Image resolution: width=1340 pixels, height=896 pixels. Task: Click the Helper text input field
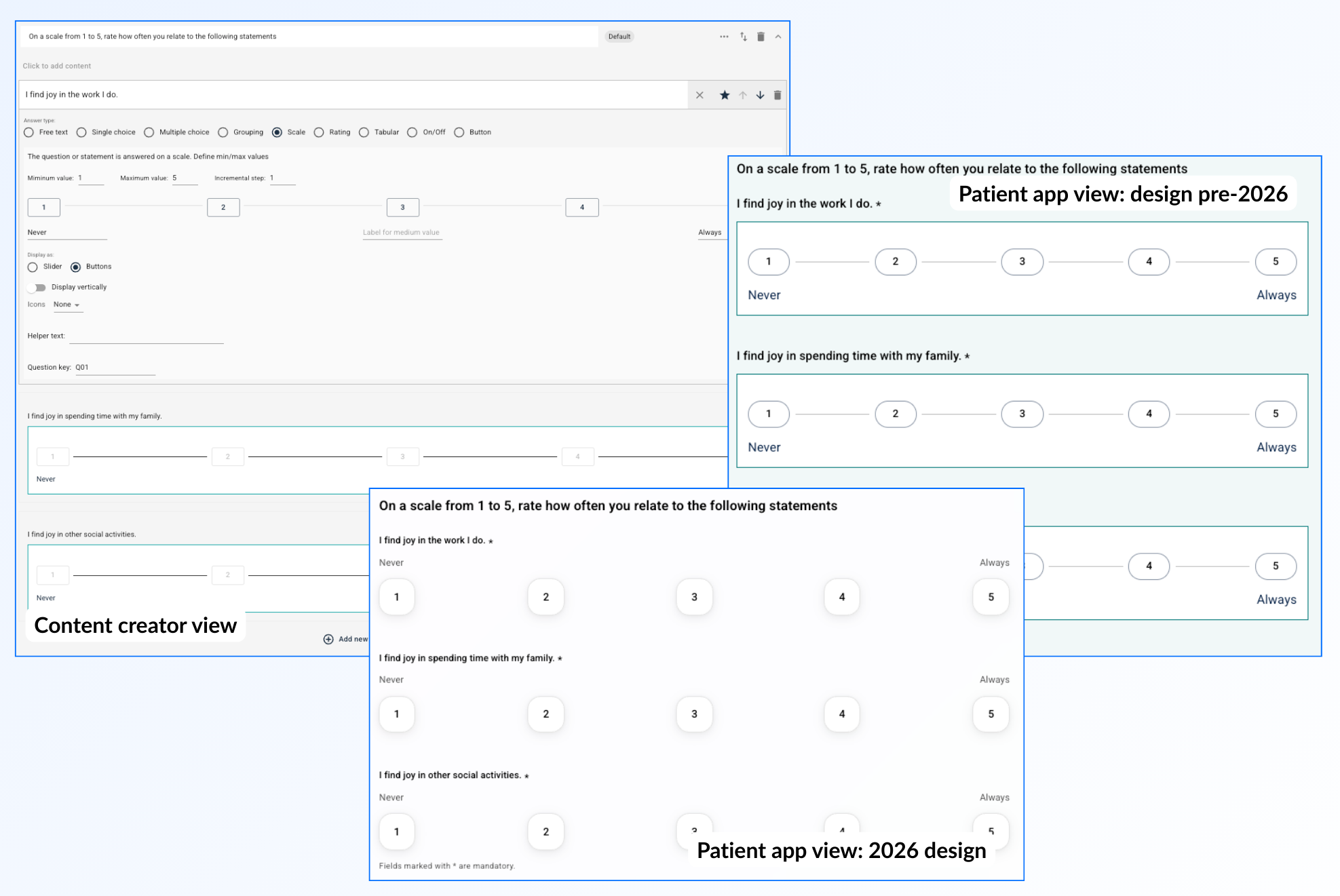coord(146,336)
